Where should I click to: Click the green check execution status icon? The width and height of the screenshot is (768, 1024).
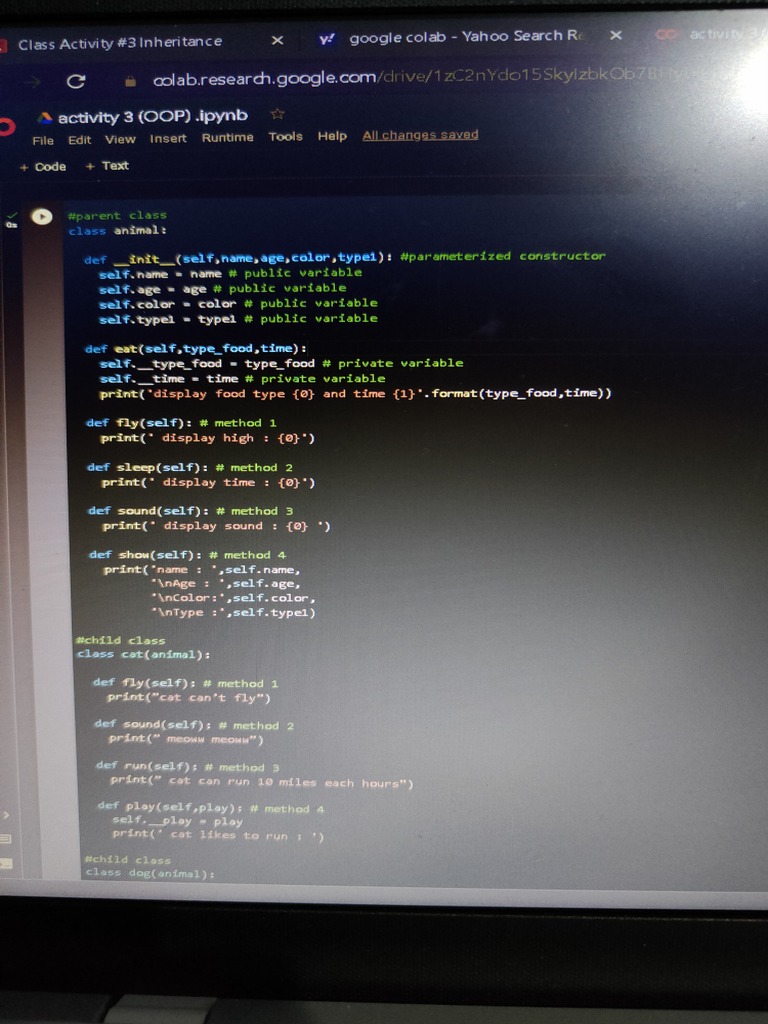tap(11, 214)
